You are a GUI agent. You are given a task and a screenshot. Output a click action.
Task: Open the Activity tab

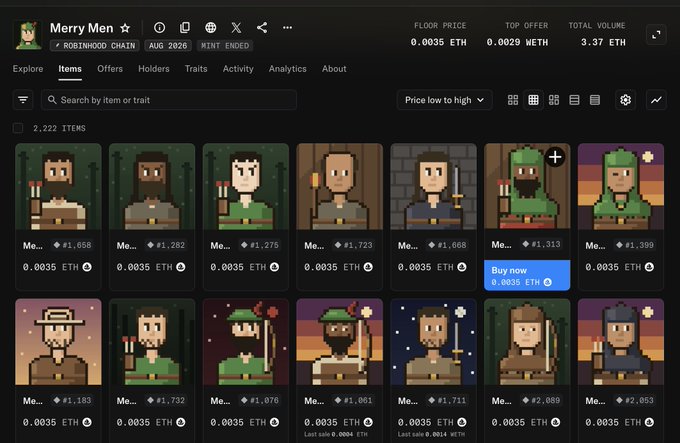point(238,68)
